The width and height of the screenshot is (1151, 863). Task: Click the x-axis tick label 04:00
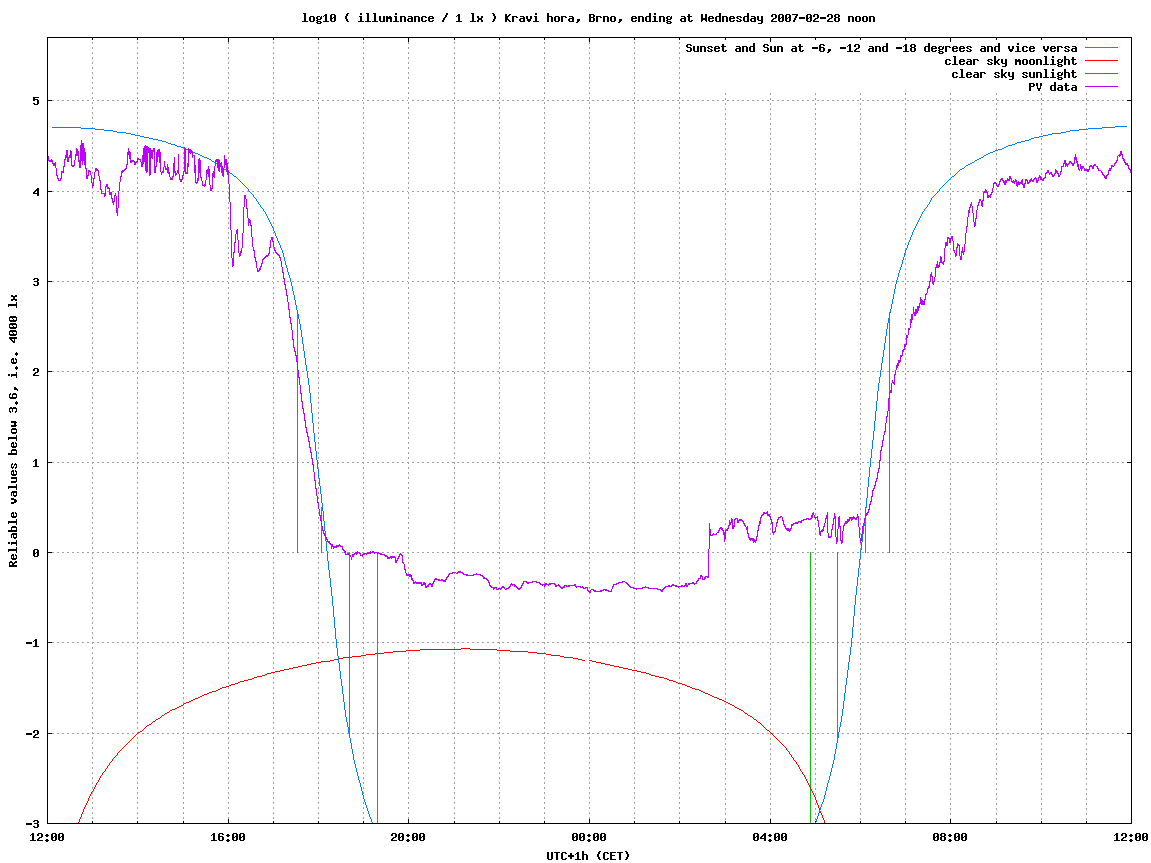[x=770, y=837]
